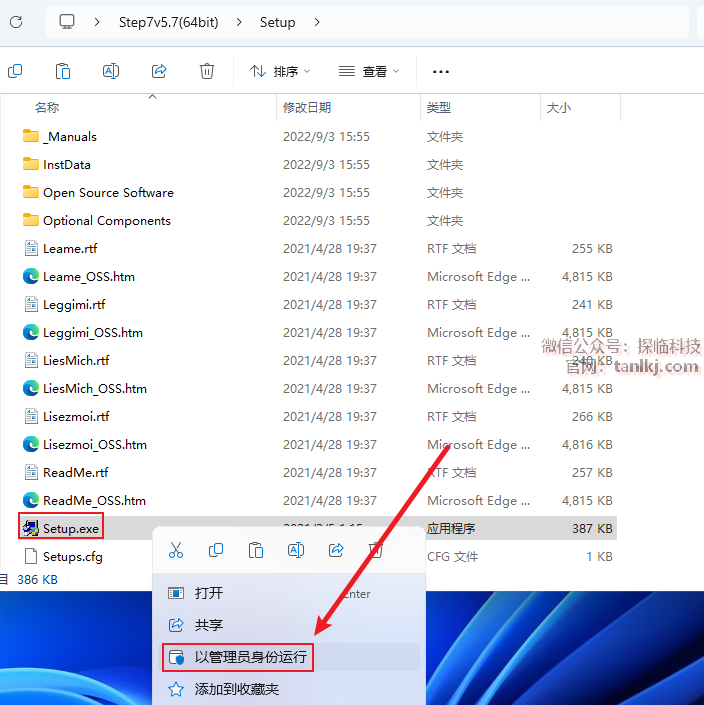
Task: Click the refresh button in the address bar
Action: (x=16, y=22)
